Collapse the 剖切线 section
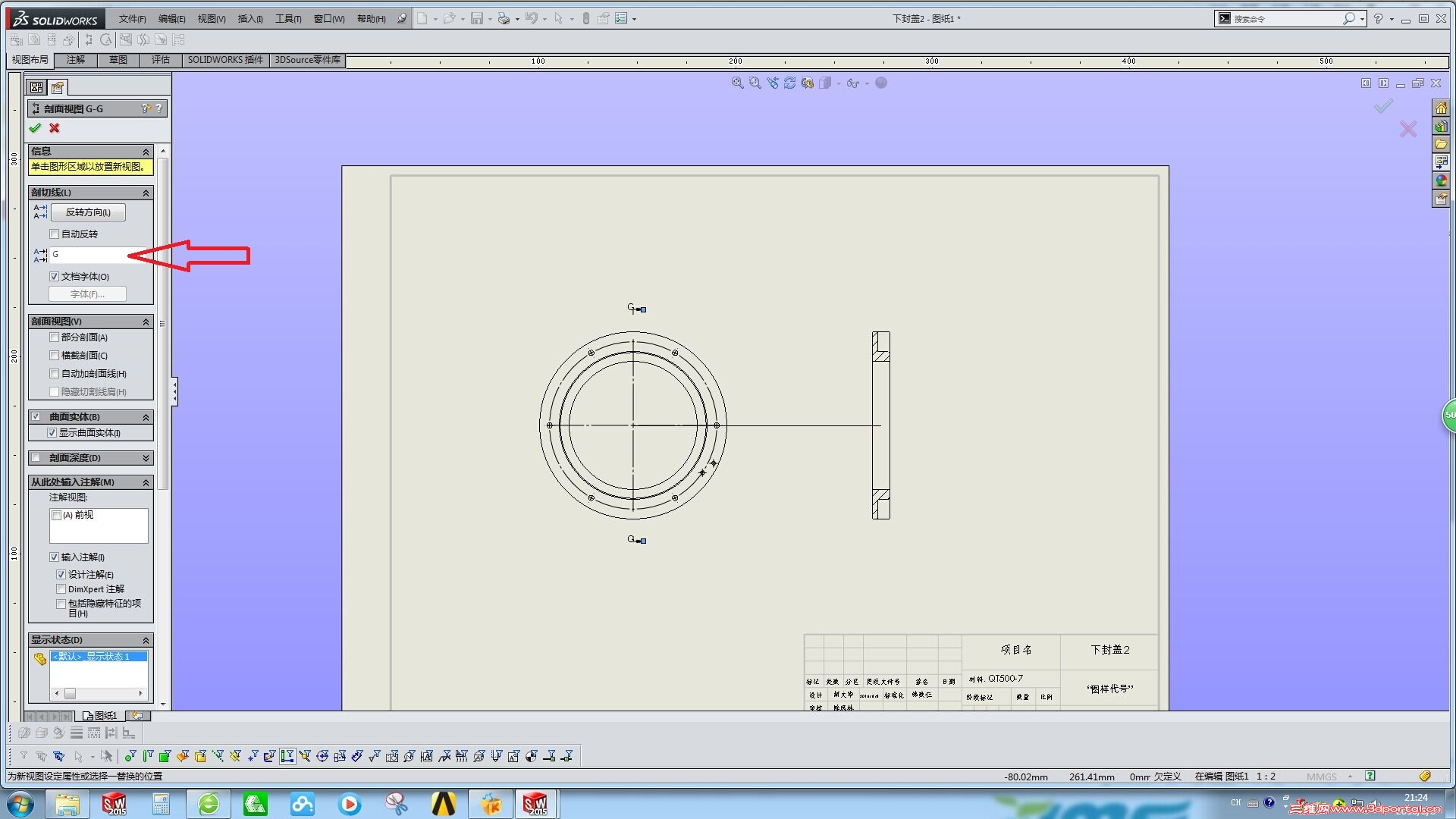 [x=146, y=193]
